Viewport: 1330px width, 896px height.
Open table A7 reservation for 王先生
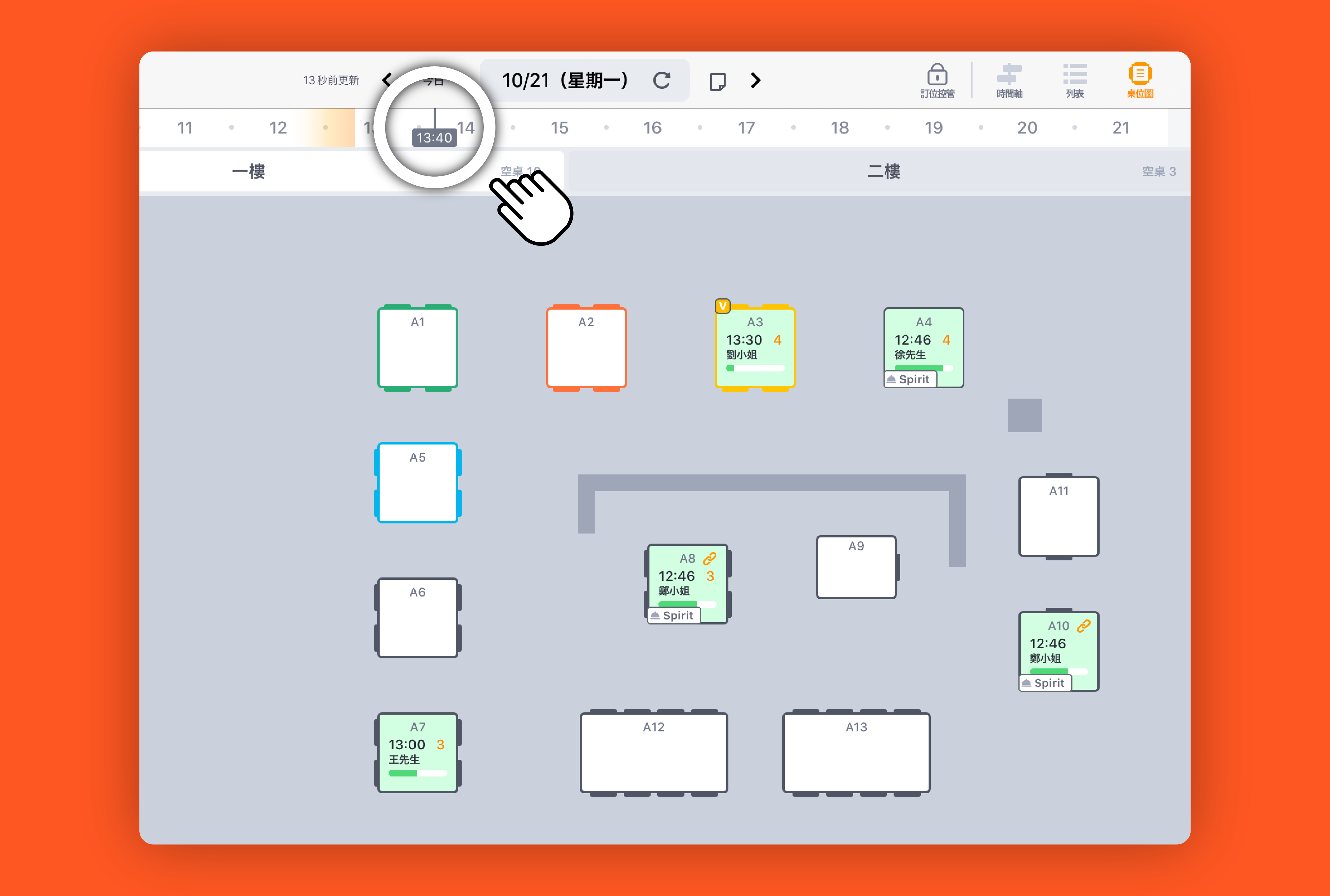pos(418,753)
